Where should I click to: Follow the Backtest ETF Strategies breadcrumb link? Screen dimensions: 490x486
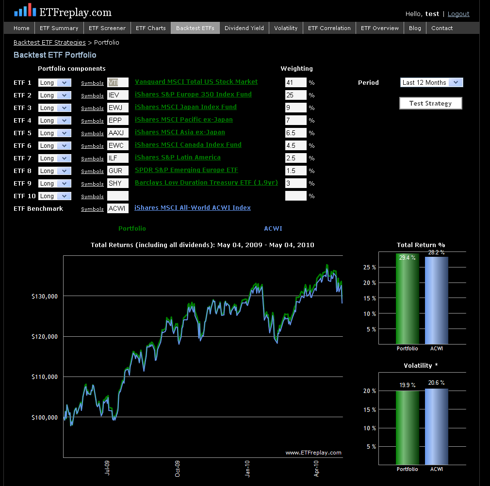49,43
